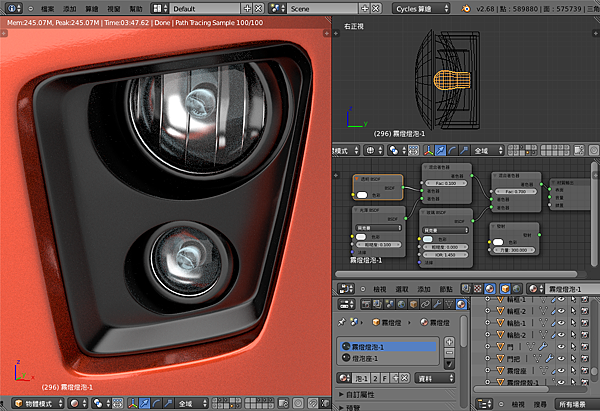Open 全域 orientation dropdown in right-view header
This screenshot has width=600, height=411.
[487, 150]
